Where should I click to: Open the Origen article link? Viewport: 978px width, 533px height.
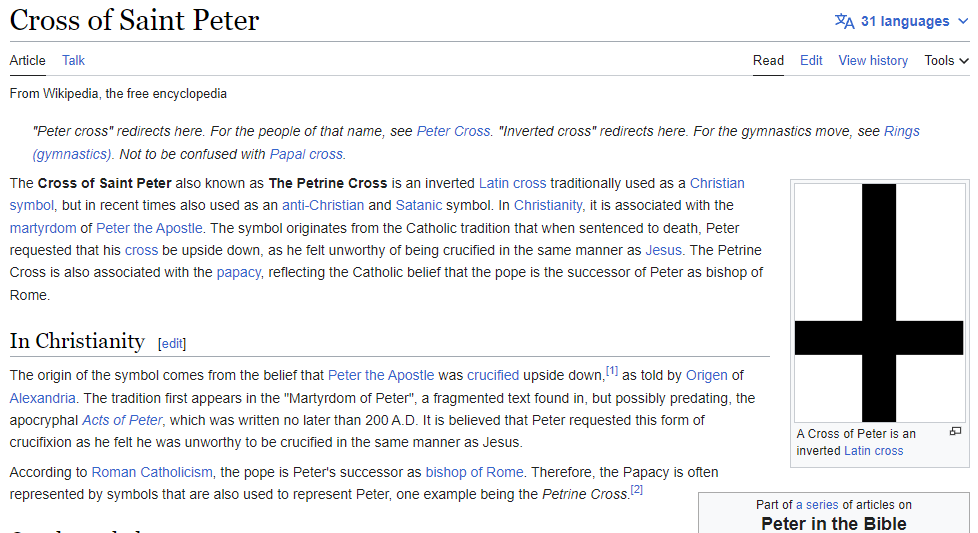(708, 375)
